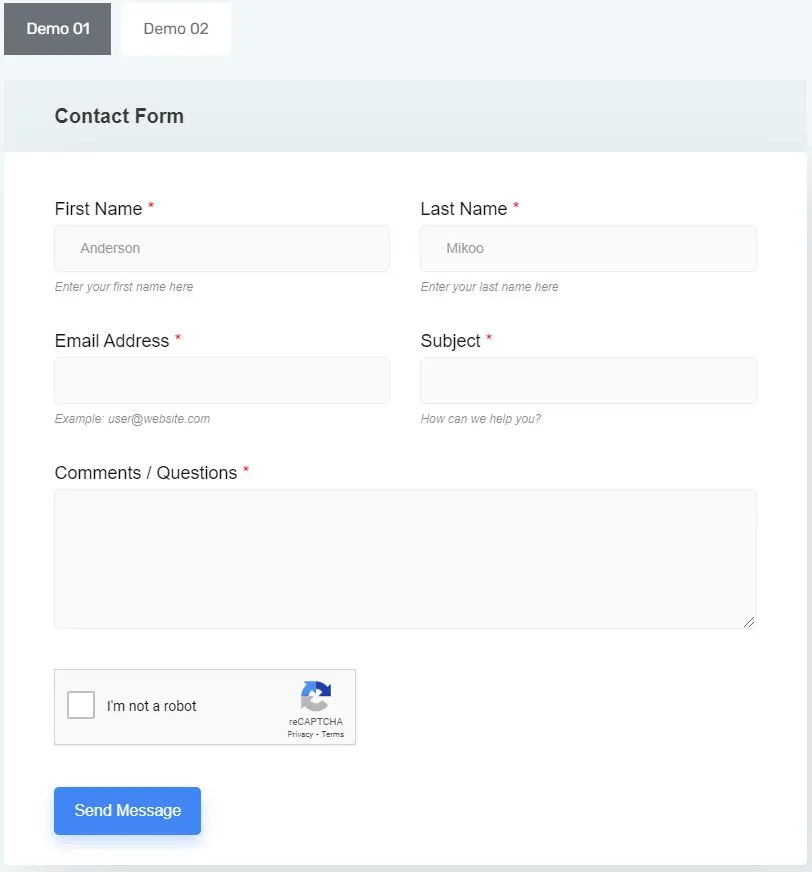Click the Contact Form heading
812x872 pixels.
coord(119,116)
